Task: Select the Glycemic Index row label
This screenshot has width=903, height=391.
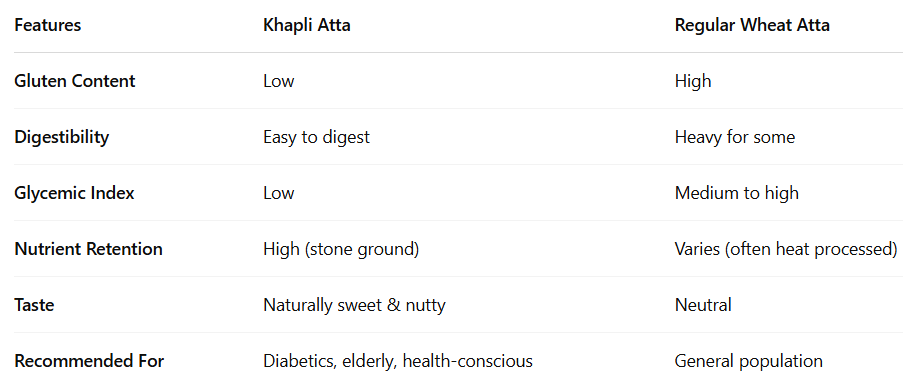Action: pos(74,193)
